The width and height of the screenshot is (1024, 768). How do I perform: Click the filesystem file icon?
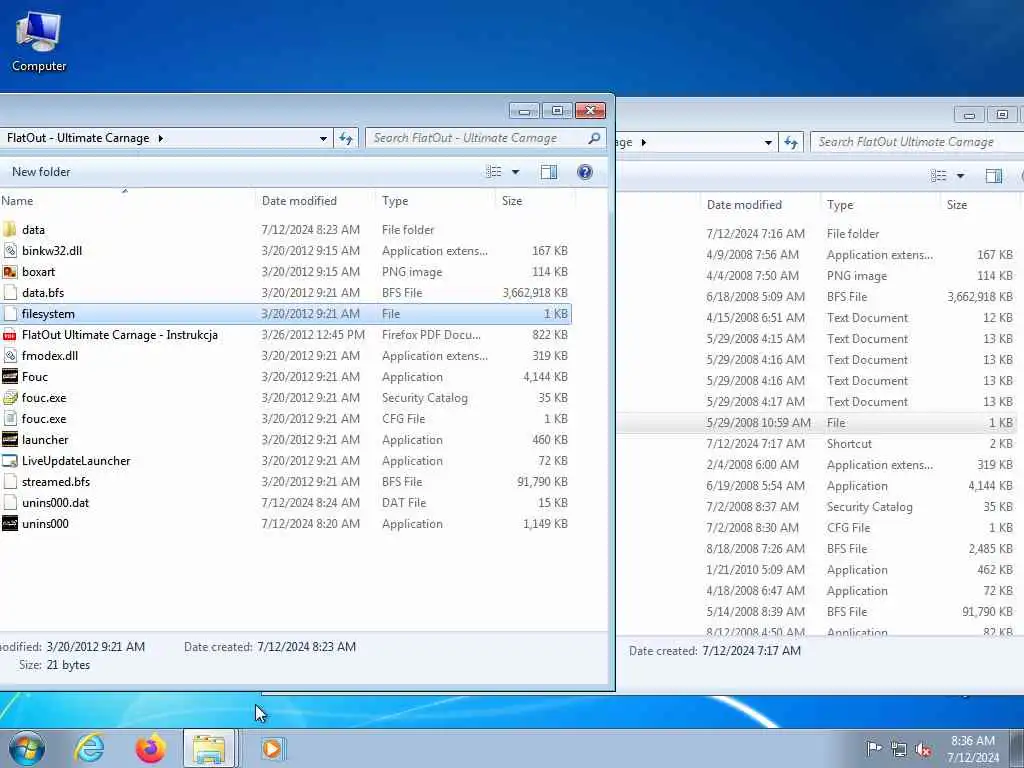pos(10,313)
